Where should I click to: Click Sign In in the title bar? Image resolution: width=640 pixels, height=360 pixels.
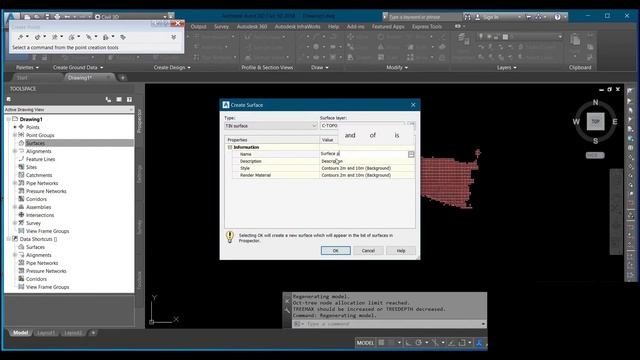[x=491, y=17]
